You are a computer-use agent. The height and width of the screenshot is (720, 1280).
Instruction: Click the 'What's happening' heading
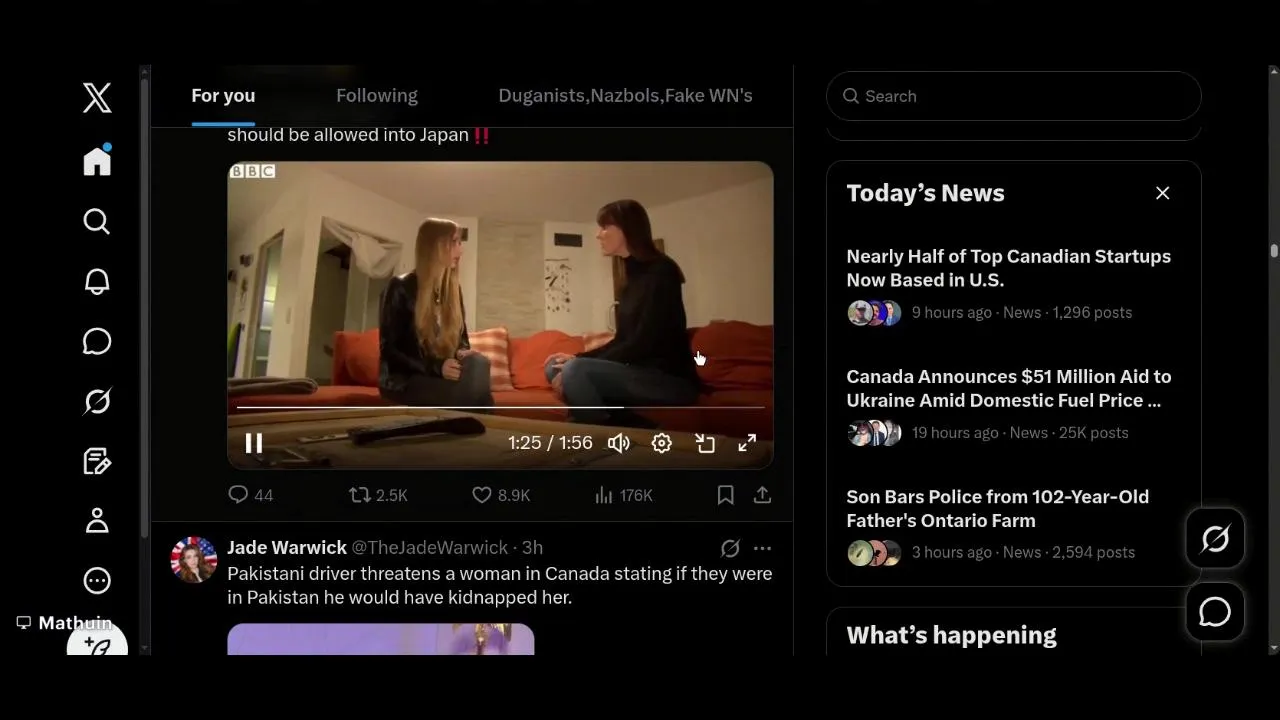(951, 635)
